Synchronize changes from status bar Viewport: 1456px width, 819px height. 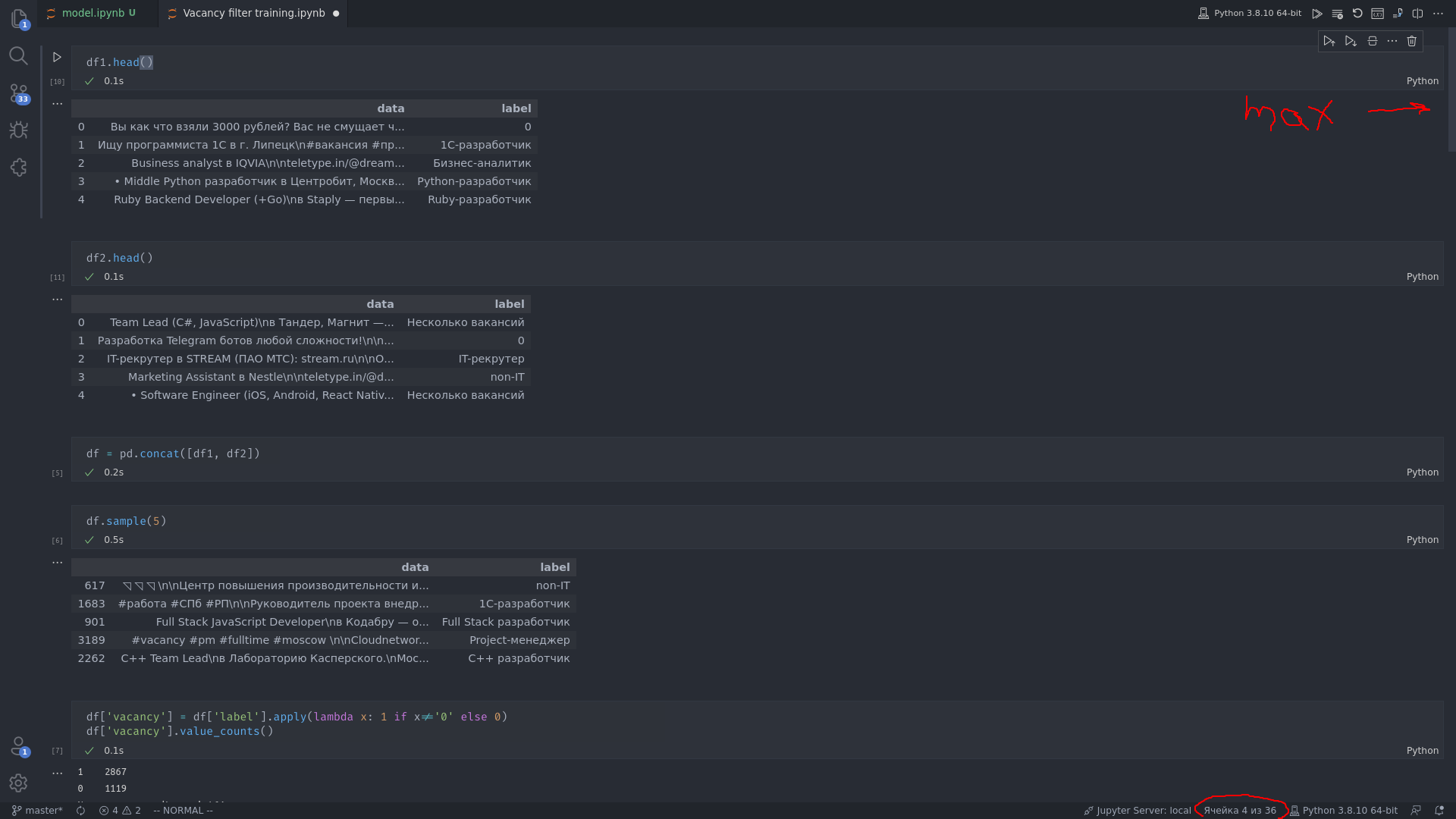80,811
